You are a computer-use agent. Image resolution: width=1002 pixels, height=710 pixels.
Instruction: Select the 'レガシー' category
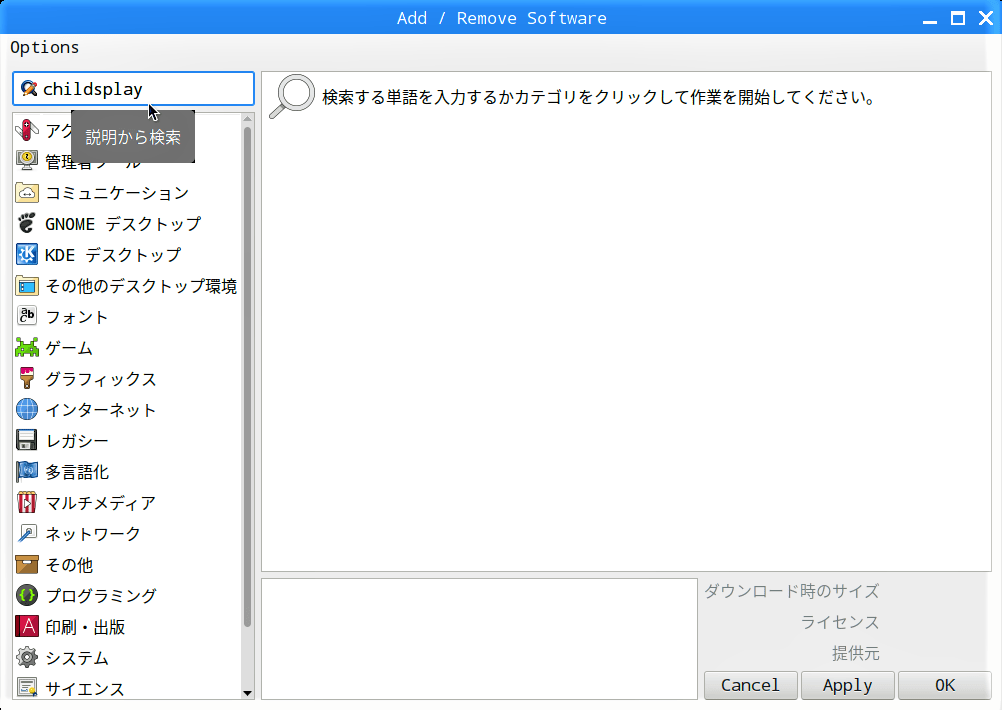(128, 440)
